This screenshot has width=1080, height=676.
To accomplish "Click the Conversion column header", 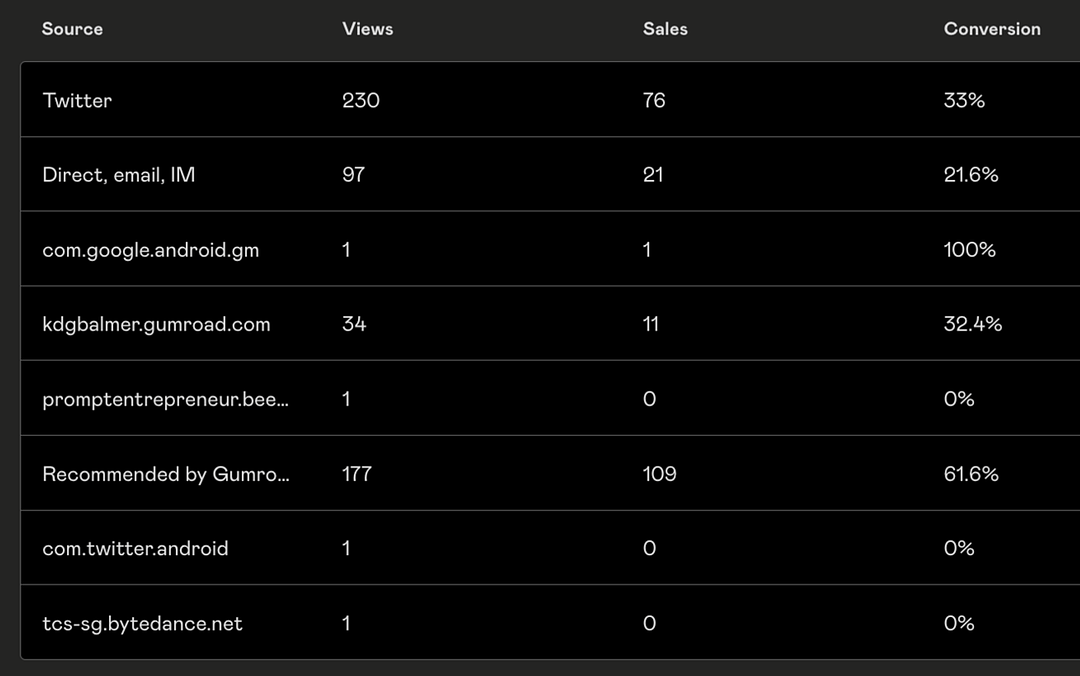I will [991, 29].
